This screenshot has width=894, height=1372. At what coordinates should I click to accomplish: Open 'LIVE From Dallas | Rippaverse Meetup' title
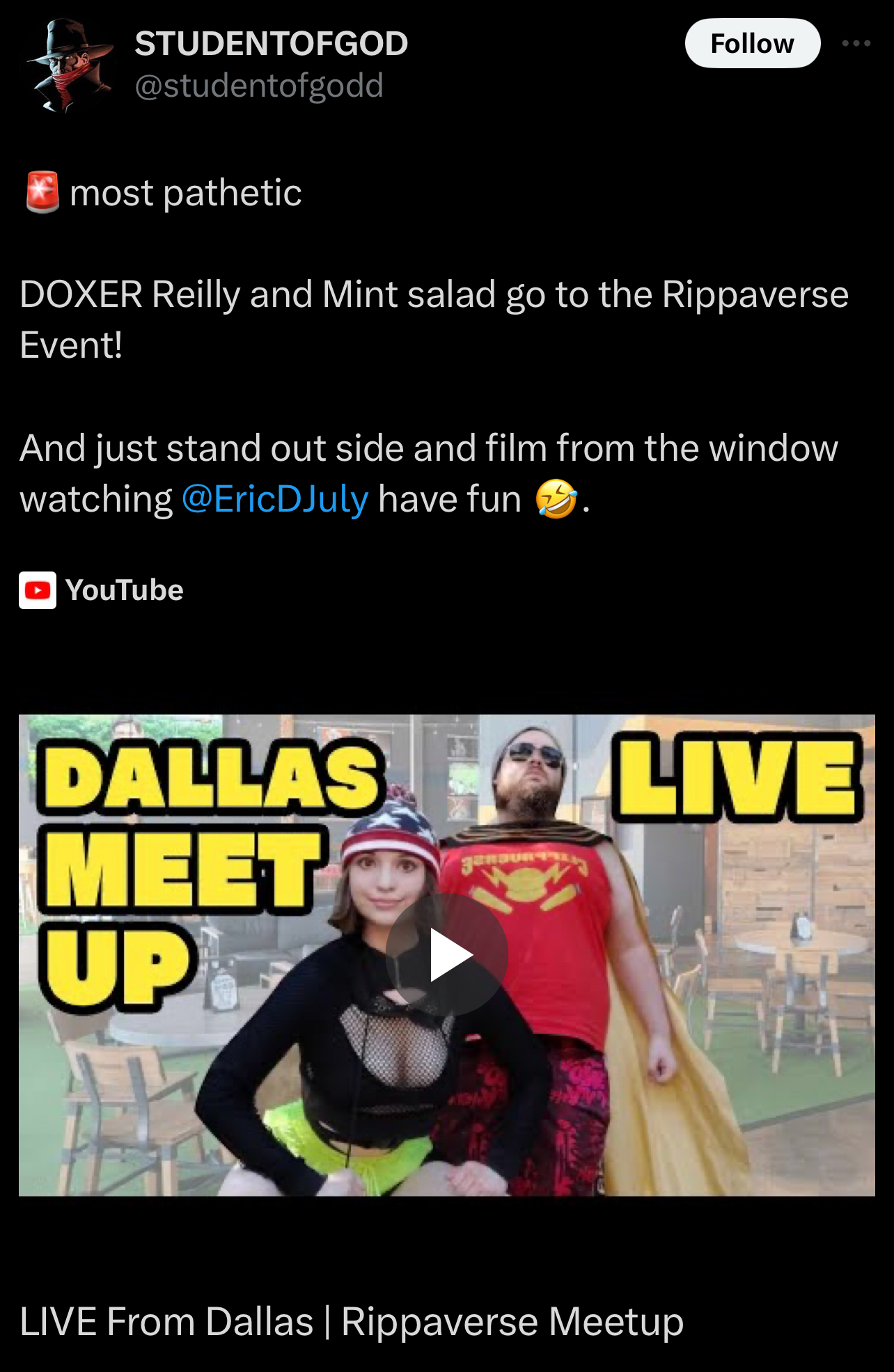[x=352, y=1321]
